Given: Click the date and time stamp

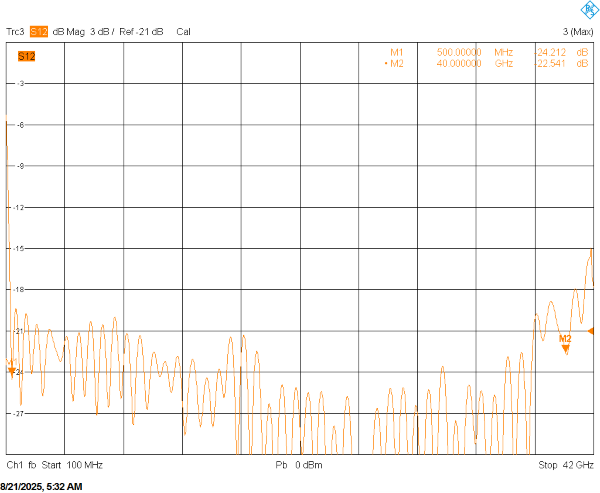Looking at the screenshot, I should click(x=41, y=486).
